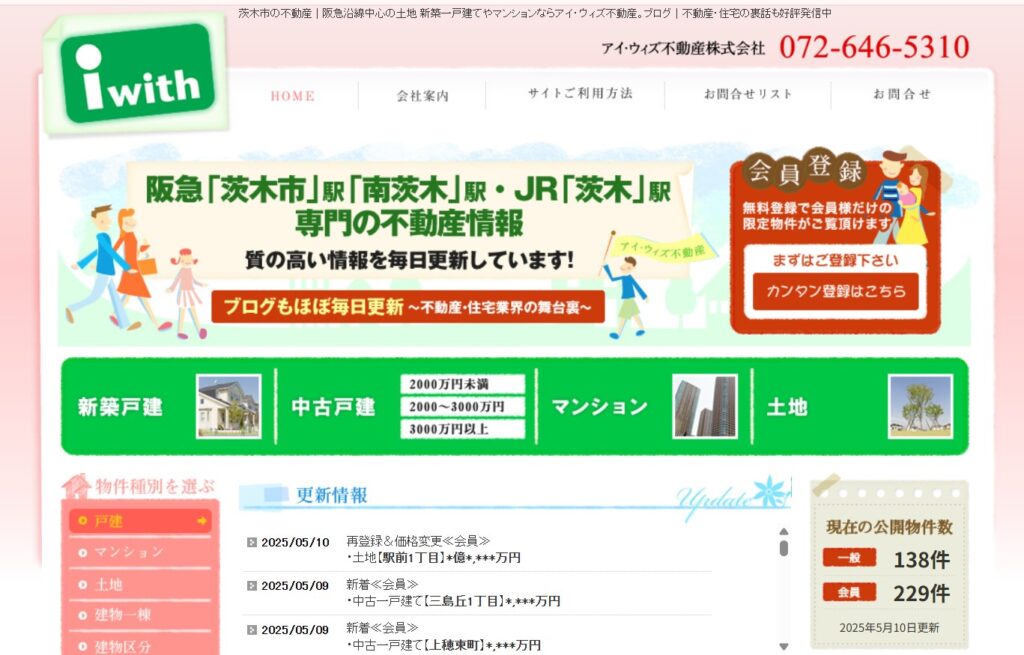Click the 土地 tree thumbnail
The height and width of the screenshot is (655, 1024).
920,406
